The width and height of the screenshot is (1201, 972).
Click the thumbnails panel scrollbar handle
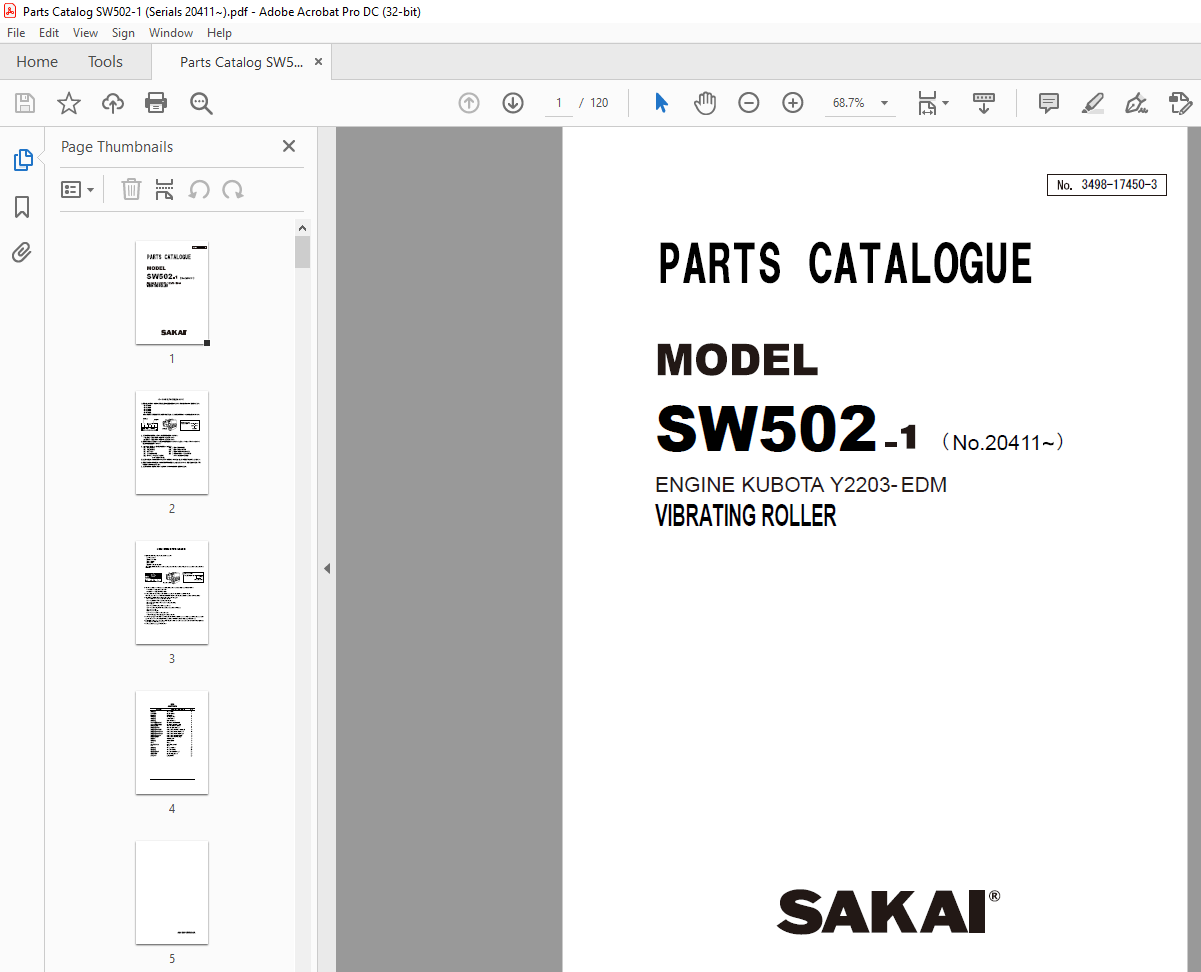[303, 252]
